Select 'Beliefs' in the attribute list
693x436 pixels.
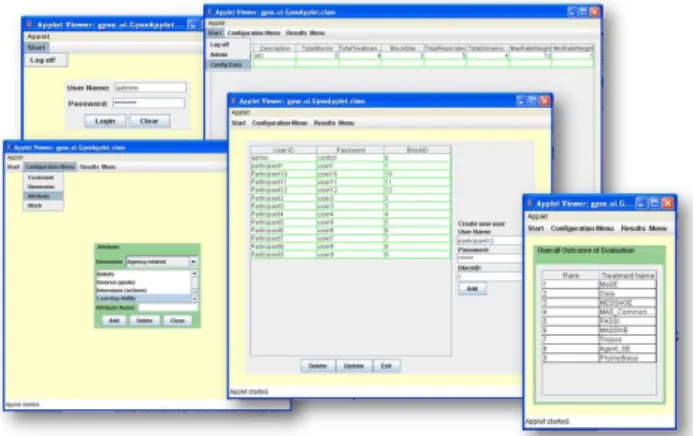tap(144, 274)
